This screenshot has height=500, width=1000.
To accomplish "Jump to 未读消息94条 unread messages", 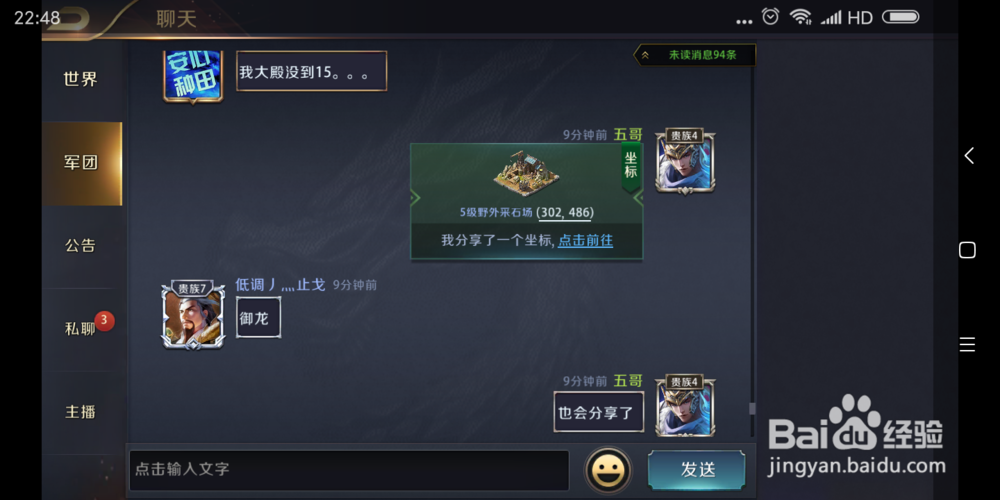I will click(x=695, y=55).
